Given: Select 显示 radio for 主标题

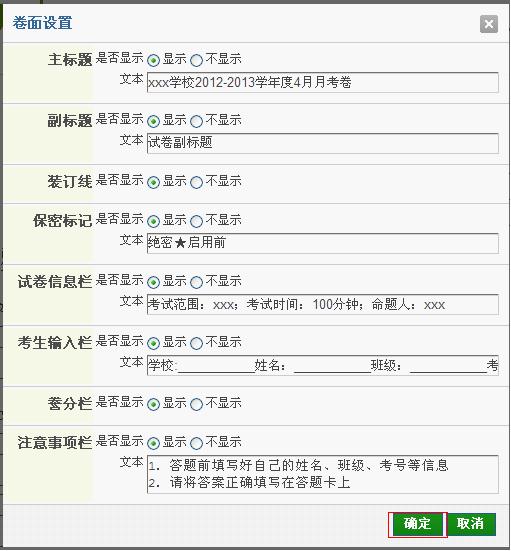Looking at the screenshot, I should click(x=153, y=60).
